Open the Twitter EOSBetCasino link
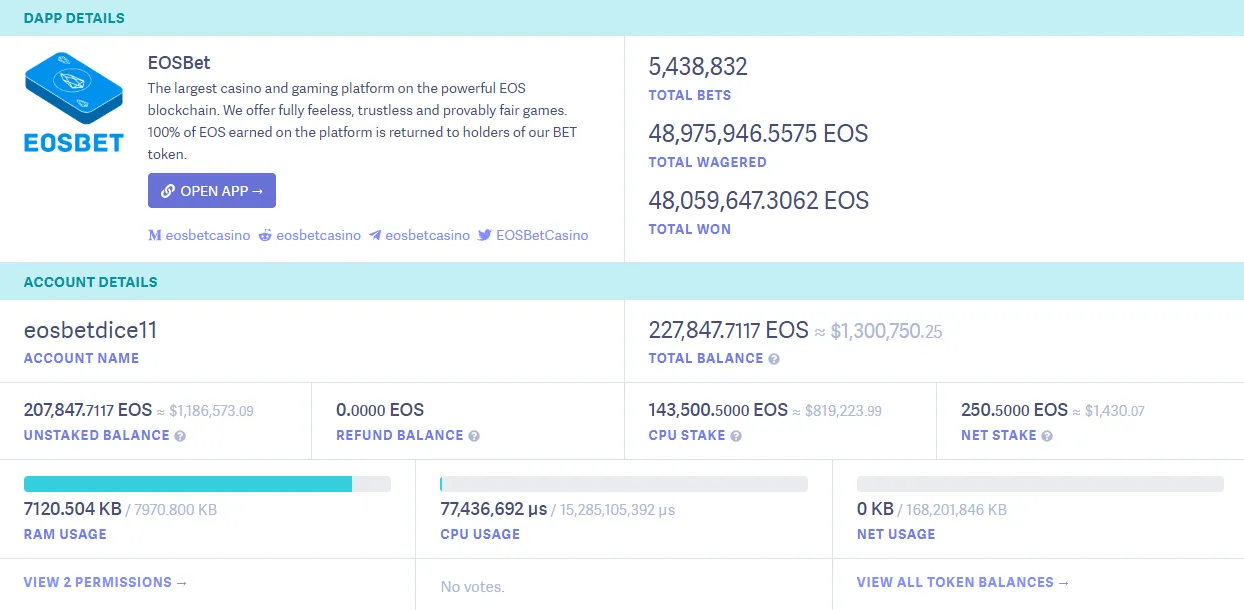 tap(533, 235)
